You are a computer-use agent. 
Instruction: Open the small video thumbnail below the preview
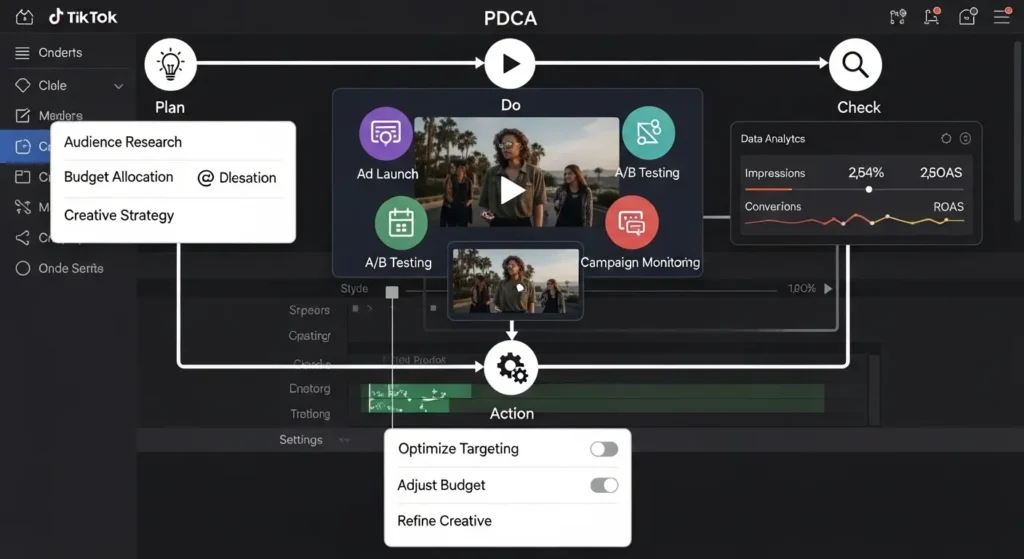515,283
